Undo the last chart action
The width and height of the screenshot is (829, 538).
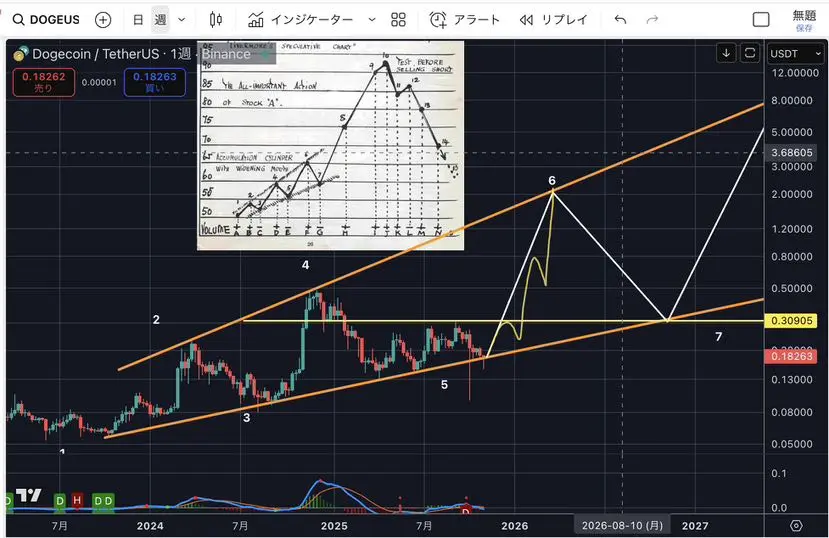point(620,20)
